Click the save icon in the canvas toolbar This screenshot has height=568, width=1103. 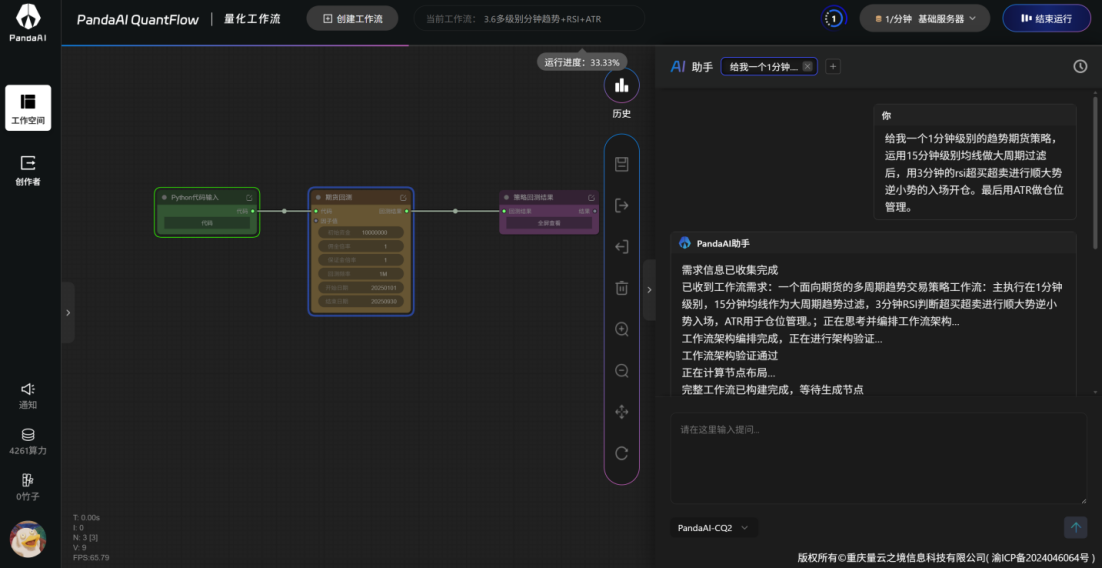tap(622, 164)
